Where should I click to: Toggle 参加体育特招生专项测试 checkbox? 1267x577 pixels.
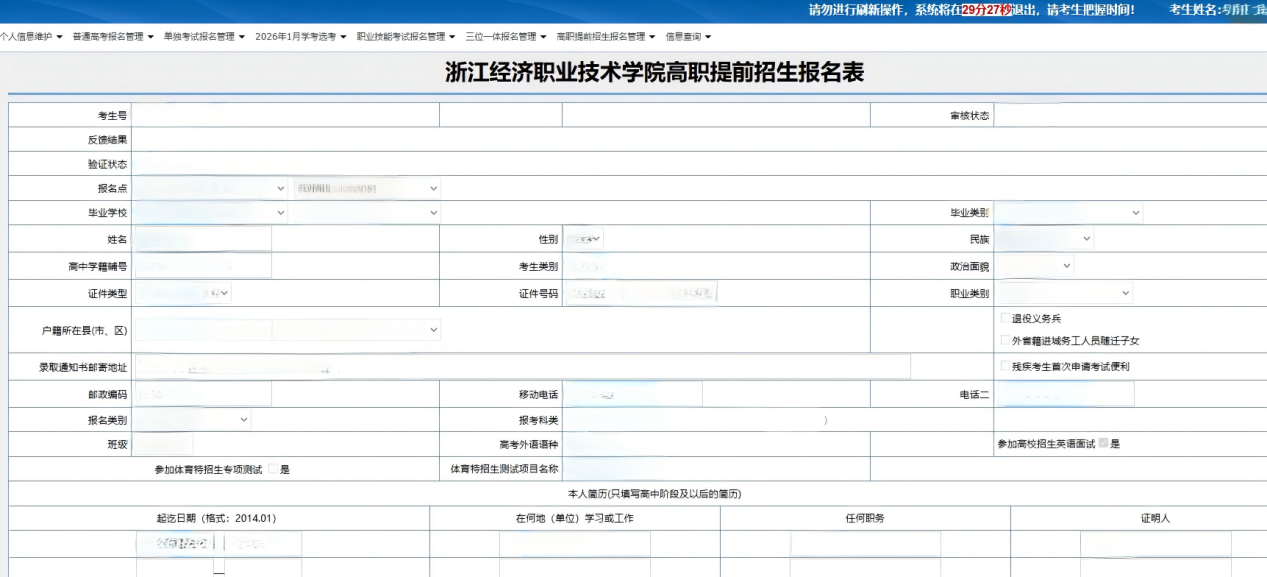(x=273, y=468)
